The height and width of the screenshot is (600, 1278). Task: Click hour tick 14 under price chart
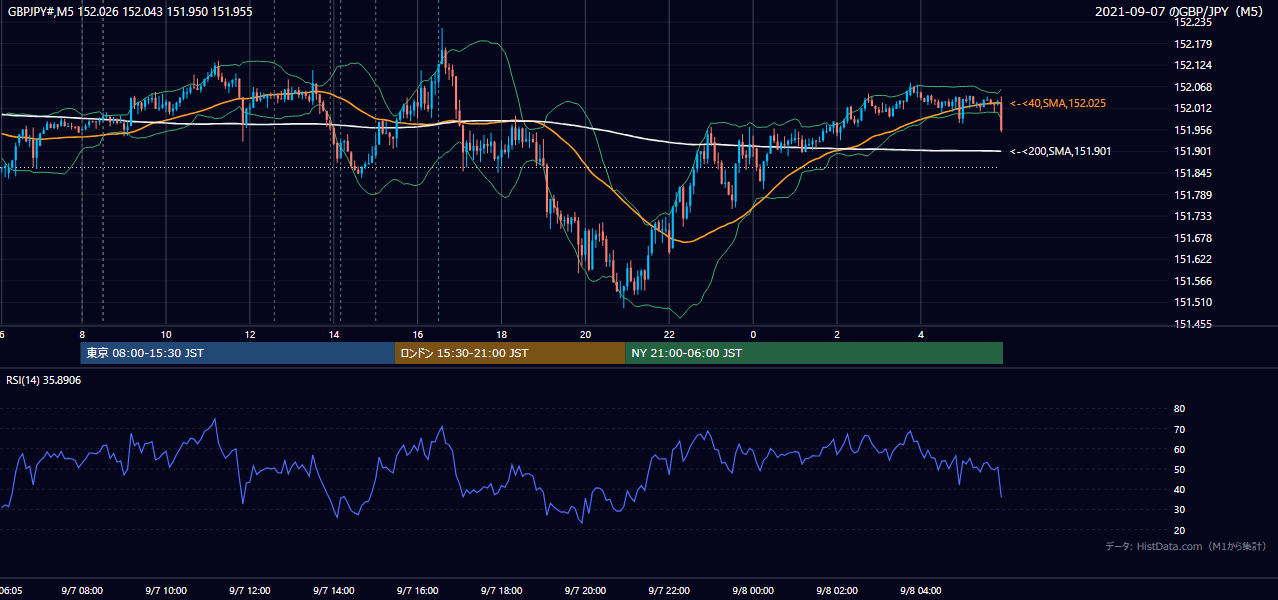click(334, 334)
